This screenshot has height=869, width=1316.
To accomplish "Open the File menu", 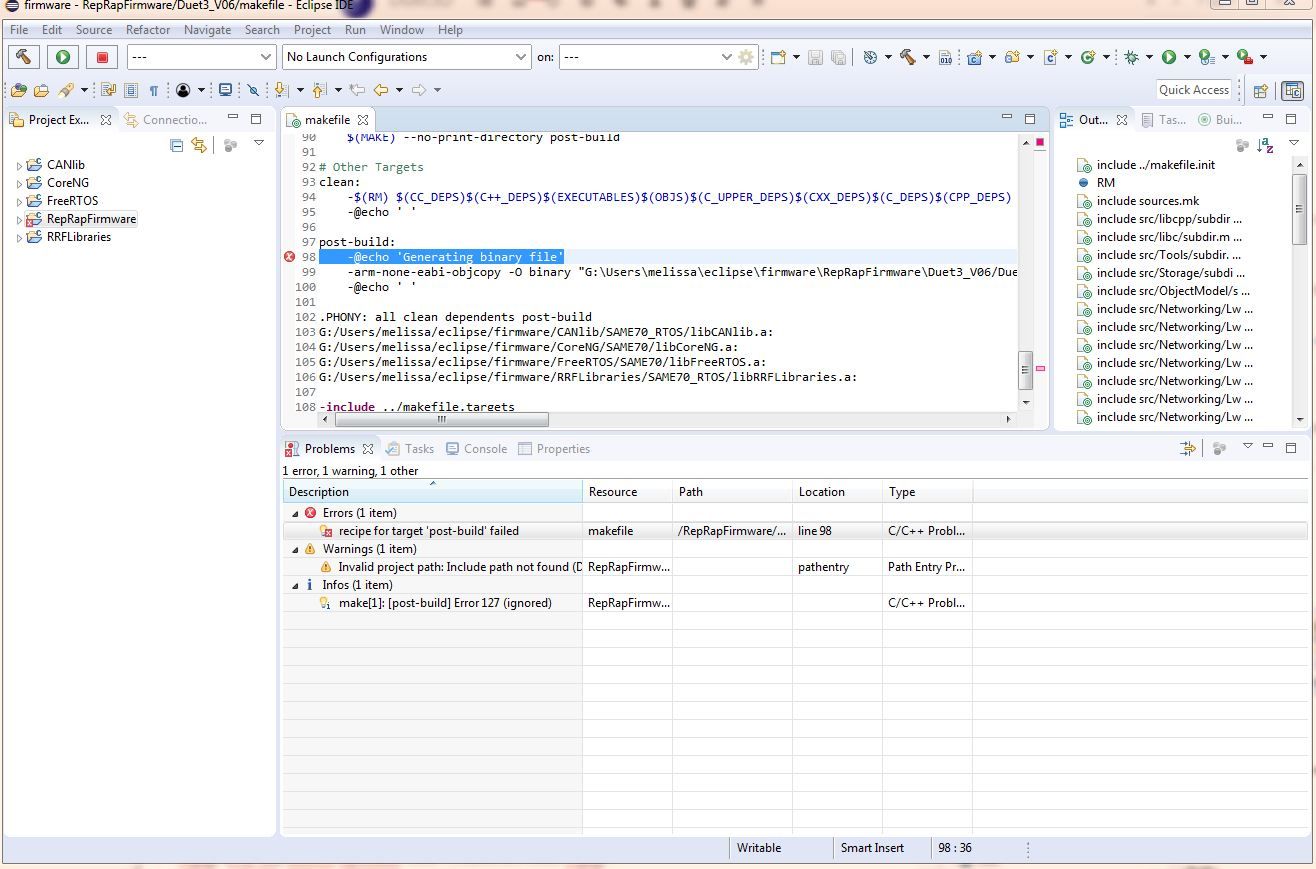I will [x=19, y=30].
